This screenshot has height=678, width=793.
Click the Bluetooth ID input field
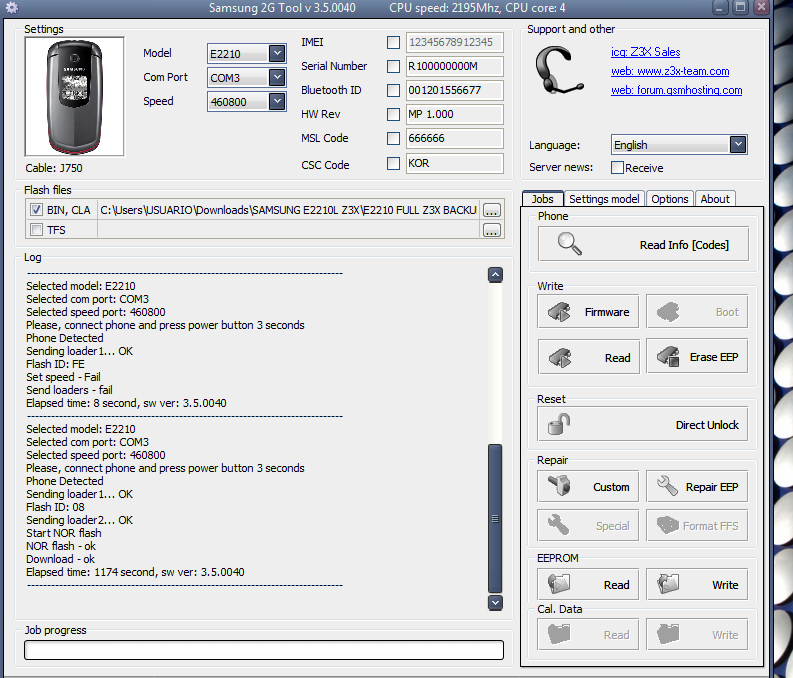(455, 91)
